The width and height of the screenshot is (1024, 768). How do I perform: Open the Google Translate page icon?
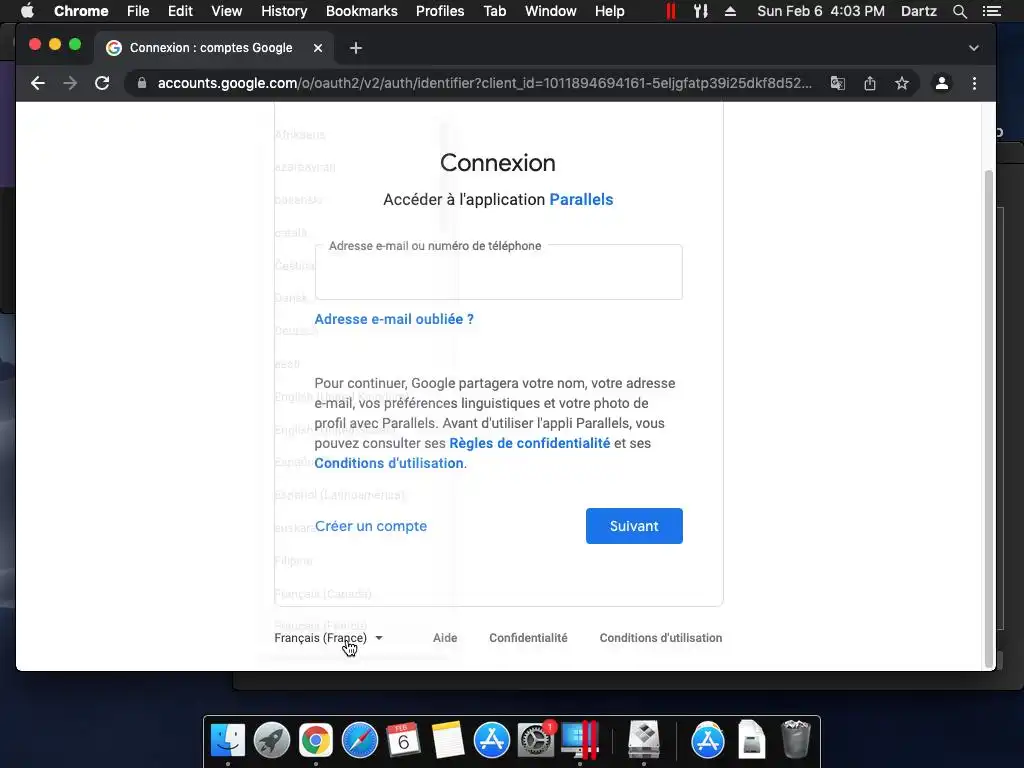point(837,83)
